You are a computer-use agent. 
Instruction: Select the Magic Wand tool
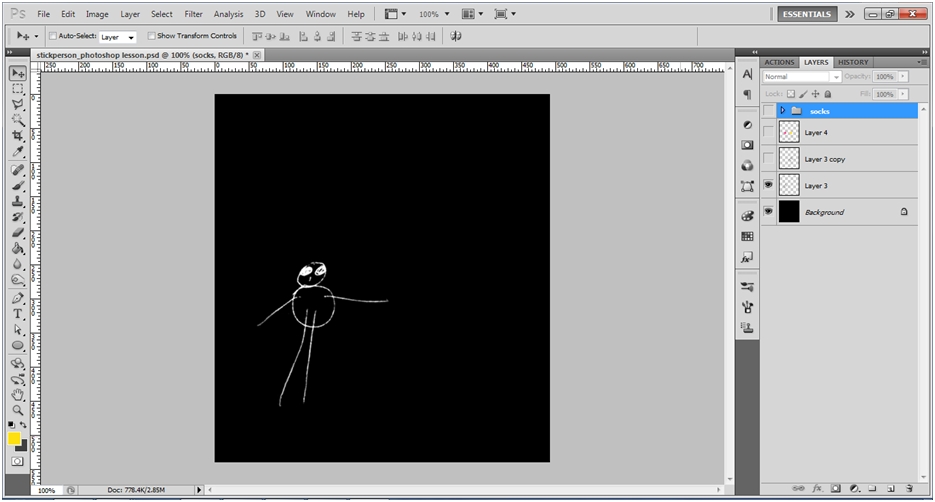(18, 120)
